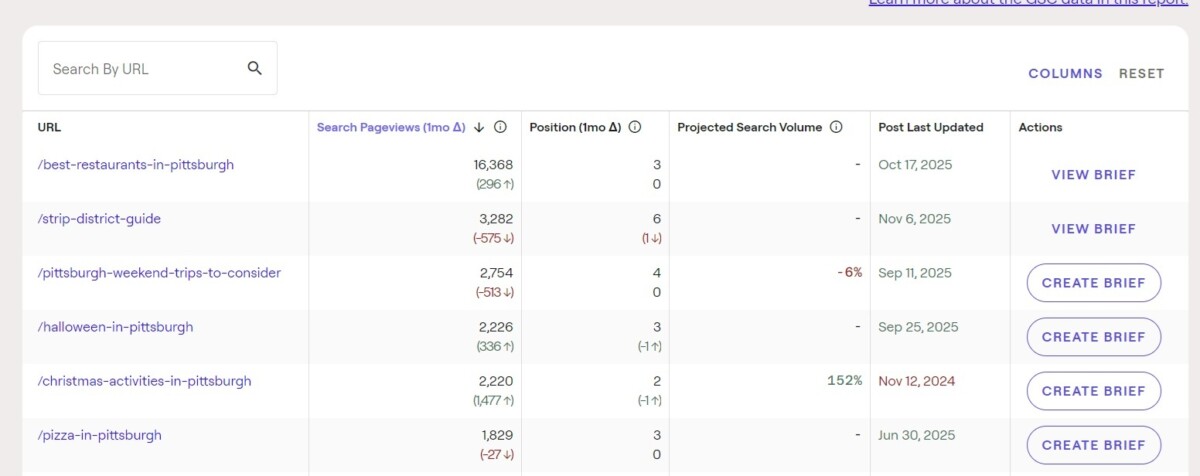View brief for strip-district-guide
This screenshot has height=476, width=1200.
point(1093,229)
